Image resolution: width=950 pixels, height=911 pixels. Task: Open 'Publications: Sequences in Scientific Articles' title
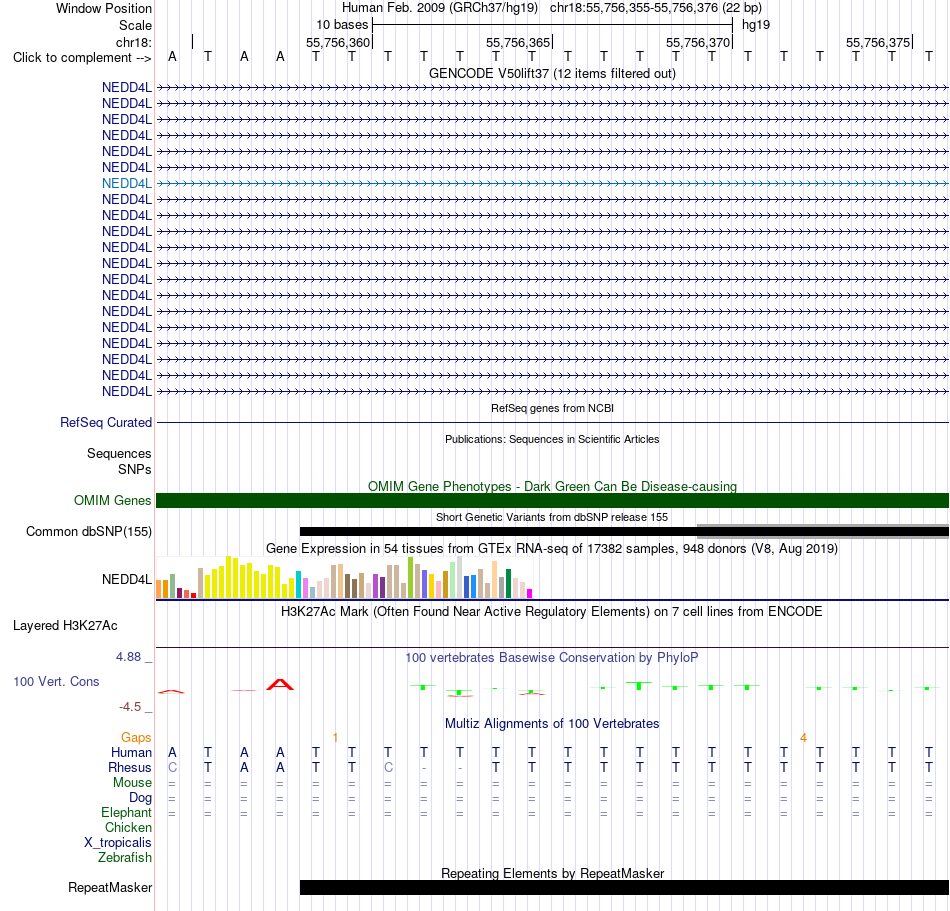click(552, 439)
